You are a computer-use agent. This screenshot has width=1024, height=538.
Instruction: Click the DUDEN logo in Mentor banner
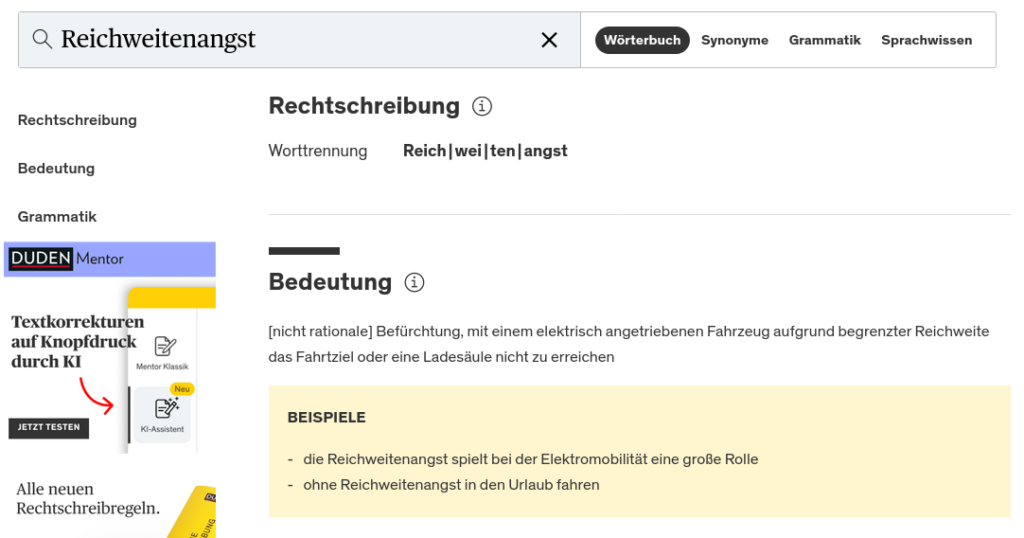(x=40, y=259)
